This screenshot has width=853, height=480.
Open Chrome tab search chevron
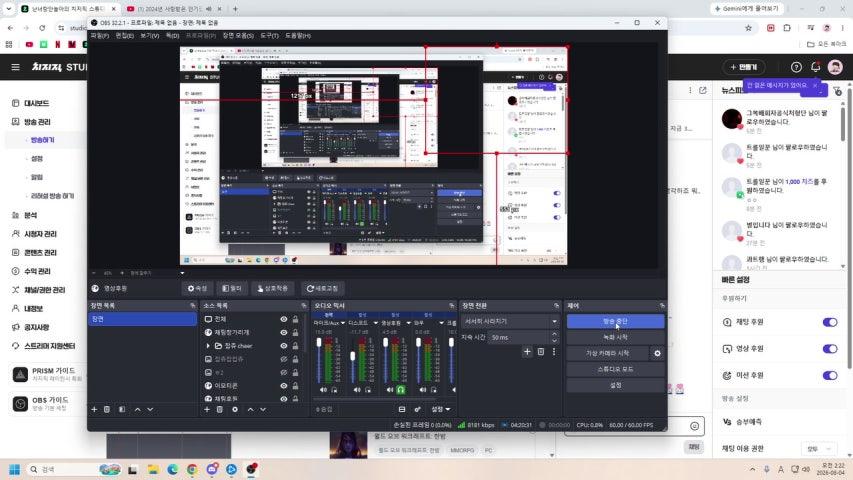click(9, 9)
